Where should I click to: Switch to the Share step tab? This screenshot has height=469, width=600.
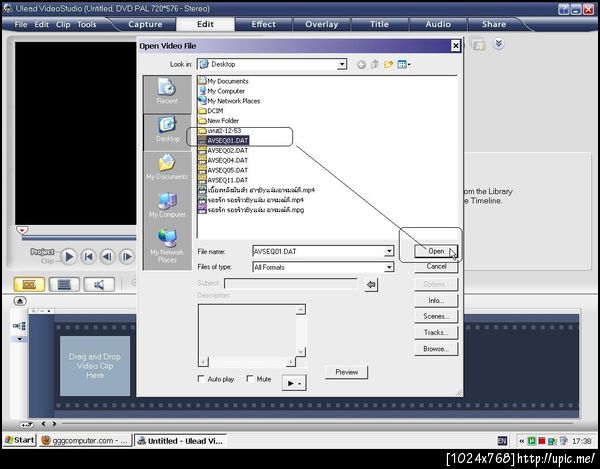pos(494,24)
